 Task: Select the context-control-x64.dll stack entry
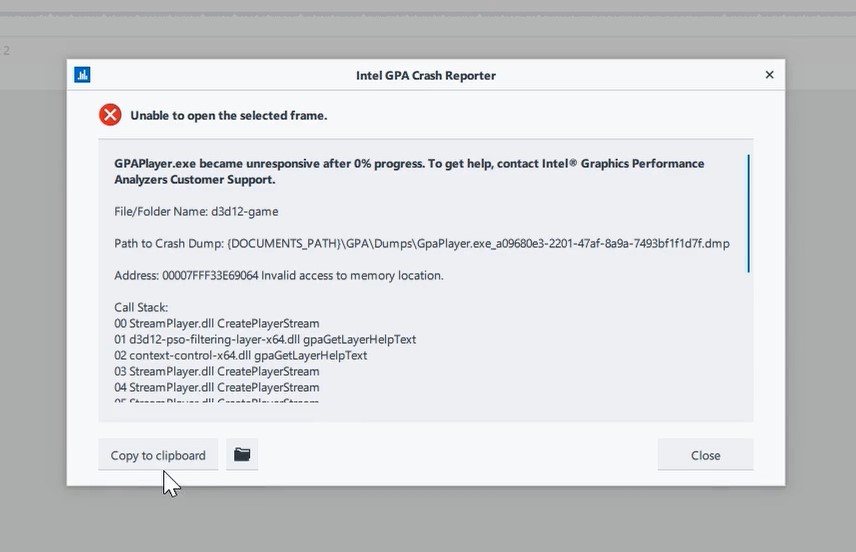coord(240,355)
